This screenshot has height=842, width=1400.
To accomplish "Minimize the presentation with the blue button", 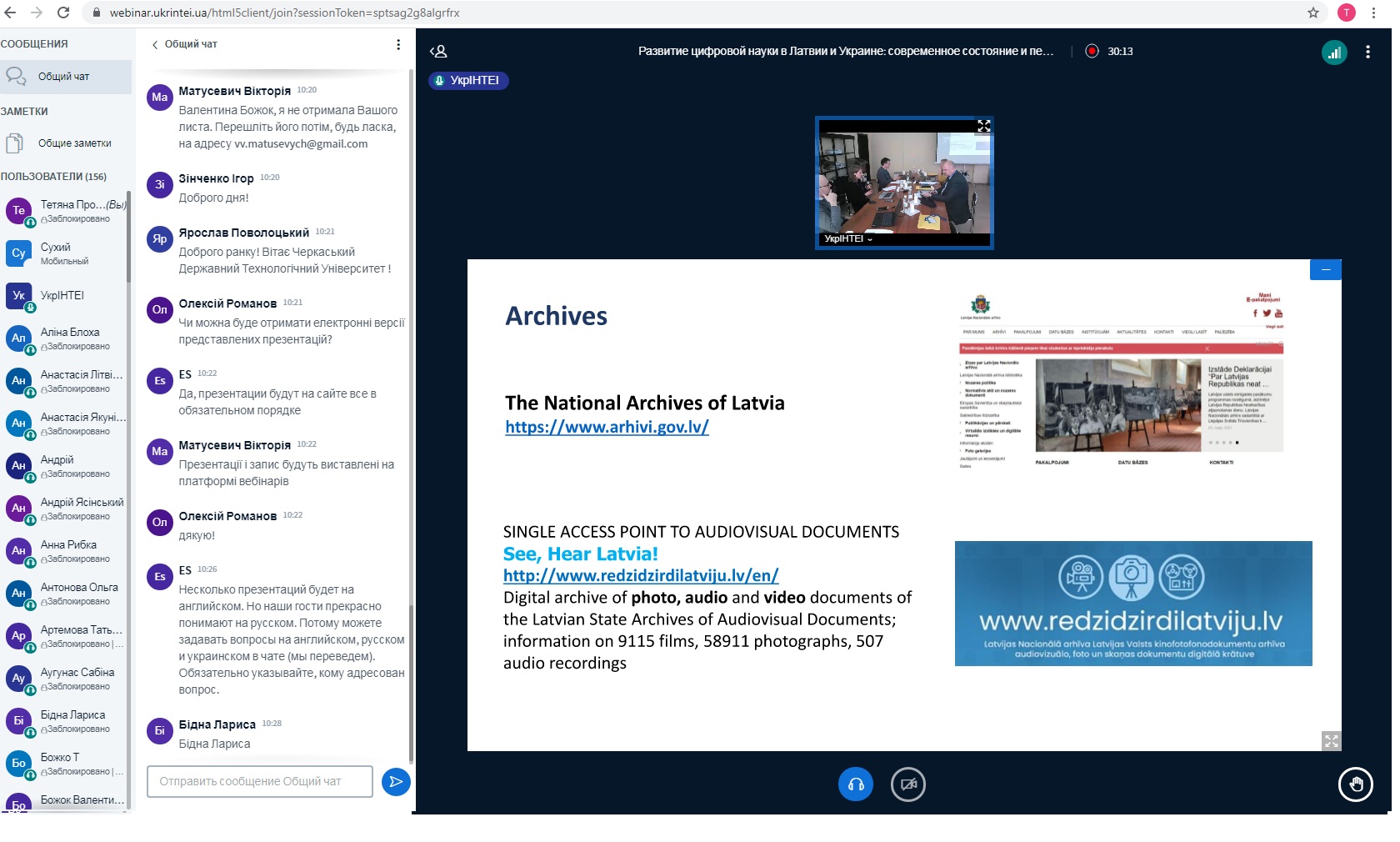I will pos(1325,269).
